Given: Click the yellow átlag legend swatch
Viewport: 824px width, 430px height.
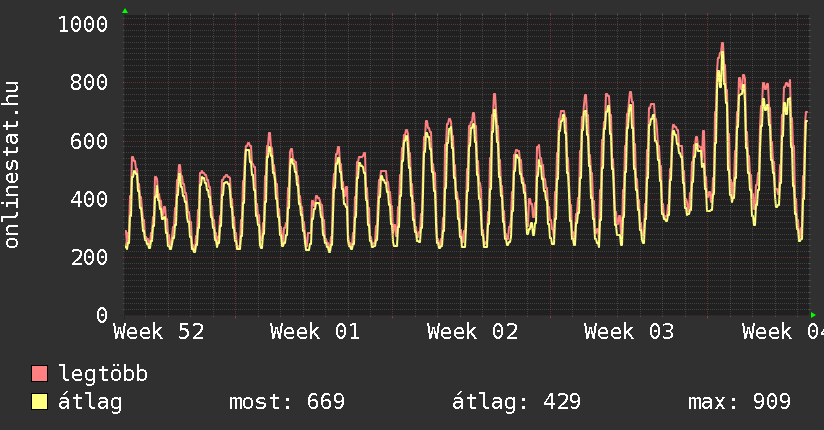Looking at the screenshot, I should tap(40, 402).
